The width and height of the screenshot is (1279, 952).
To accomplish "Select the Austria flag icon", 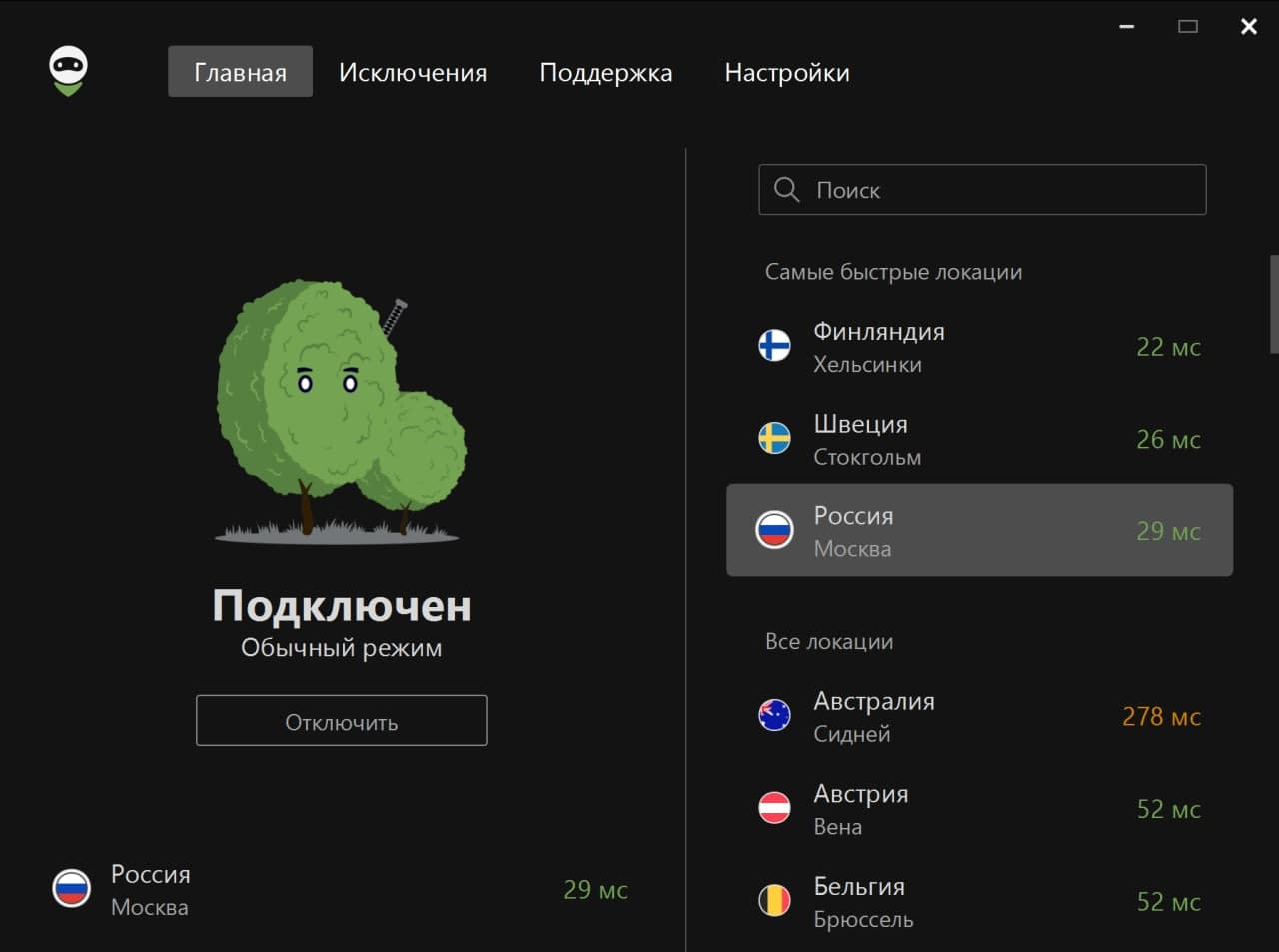I will (774, 807).
